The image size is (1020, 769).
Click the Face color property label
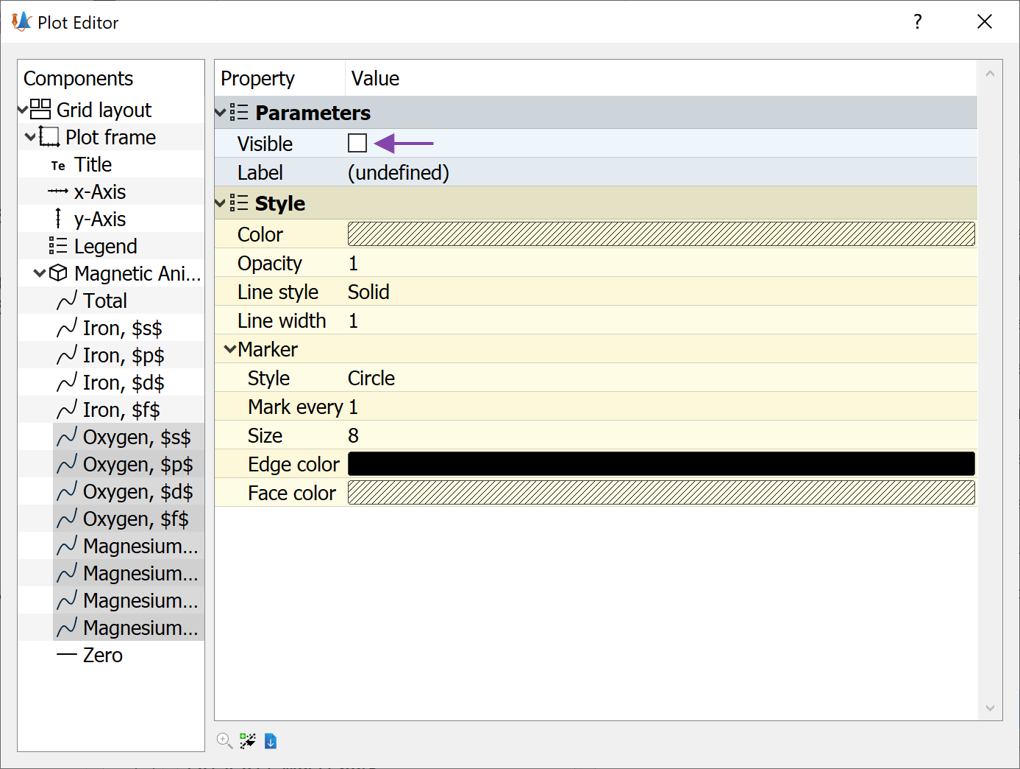pyautogui.click(x=291, y=493)
